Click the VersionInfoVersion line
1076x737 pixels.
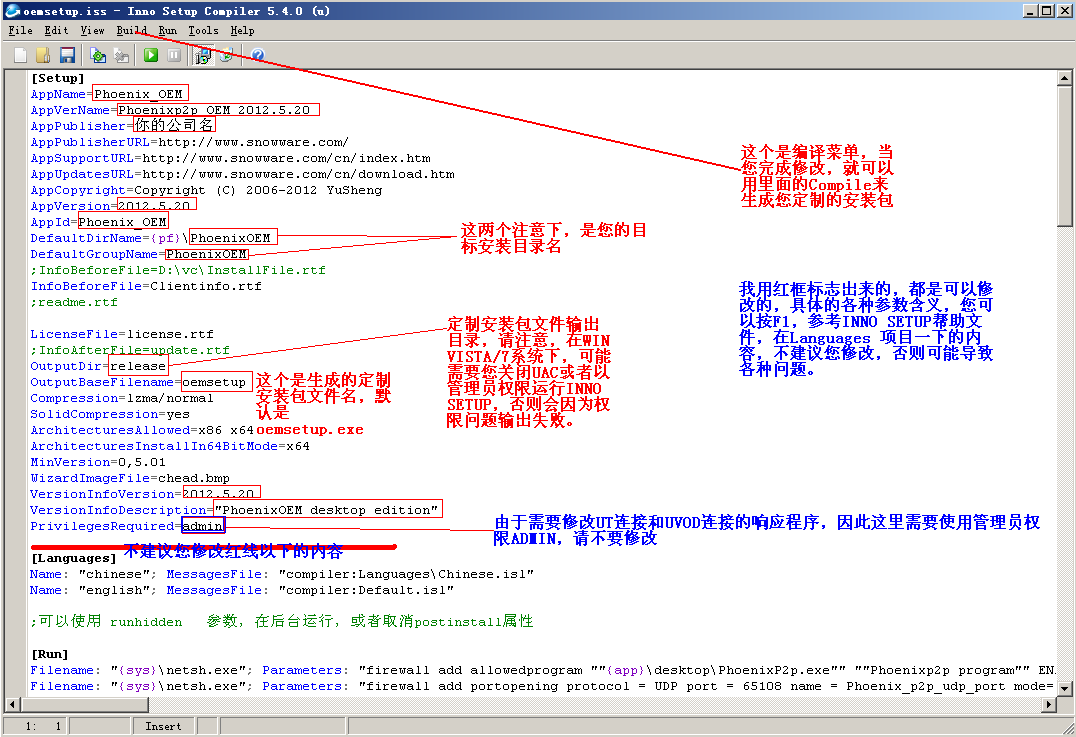(x=145, y=493)
